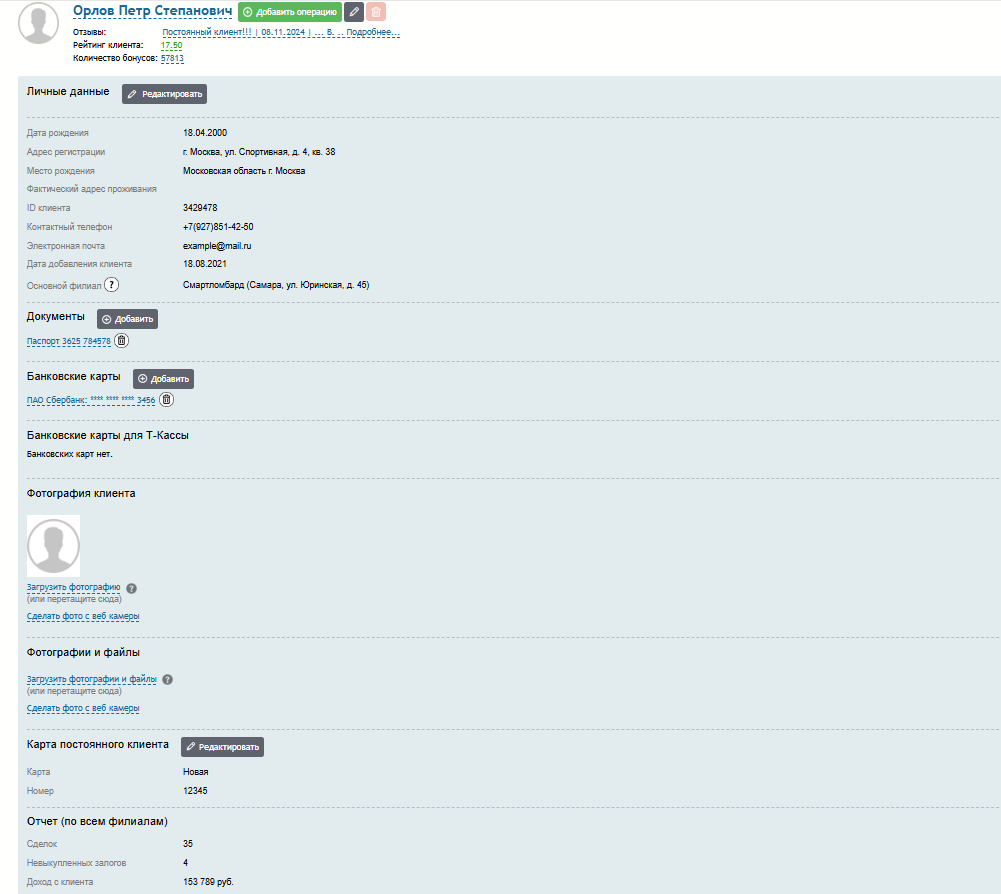Open help tooltip beside Загрузить фотографии и файлы
1001x894 pixels.
coord(168,679)
